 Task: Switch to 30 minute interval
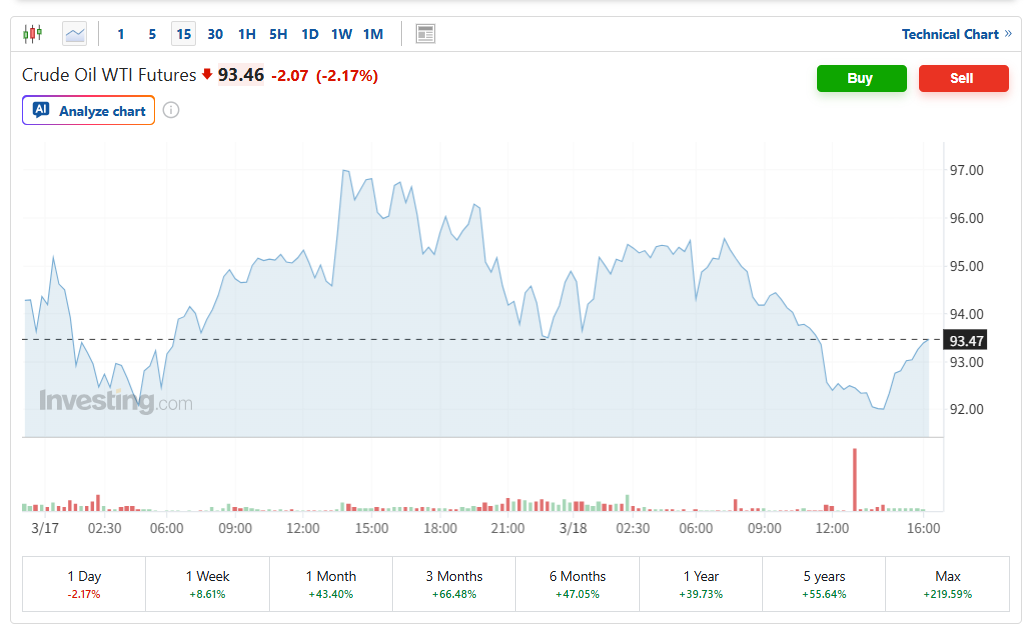point(215,34)
